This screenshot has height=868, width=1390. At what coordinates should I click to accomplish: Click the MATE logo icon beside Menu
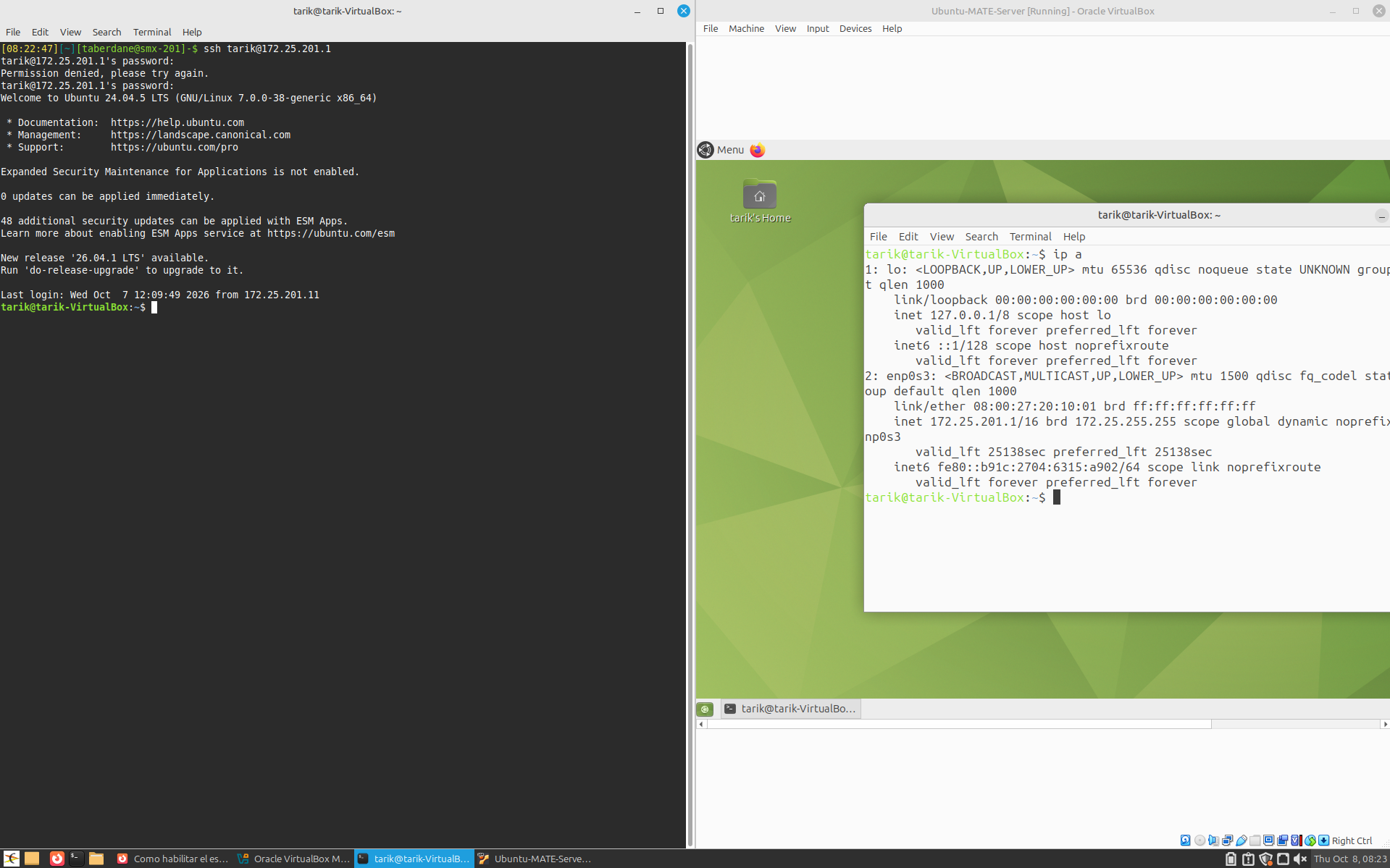point(706,150)
